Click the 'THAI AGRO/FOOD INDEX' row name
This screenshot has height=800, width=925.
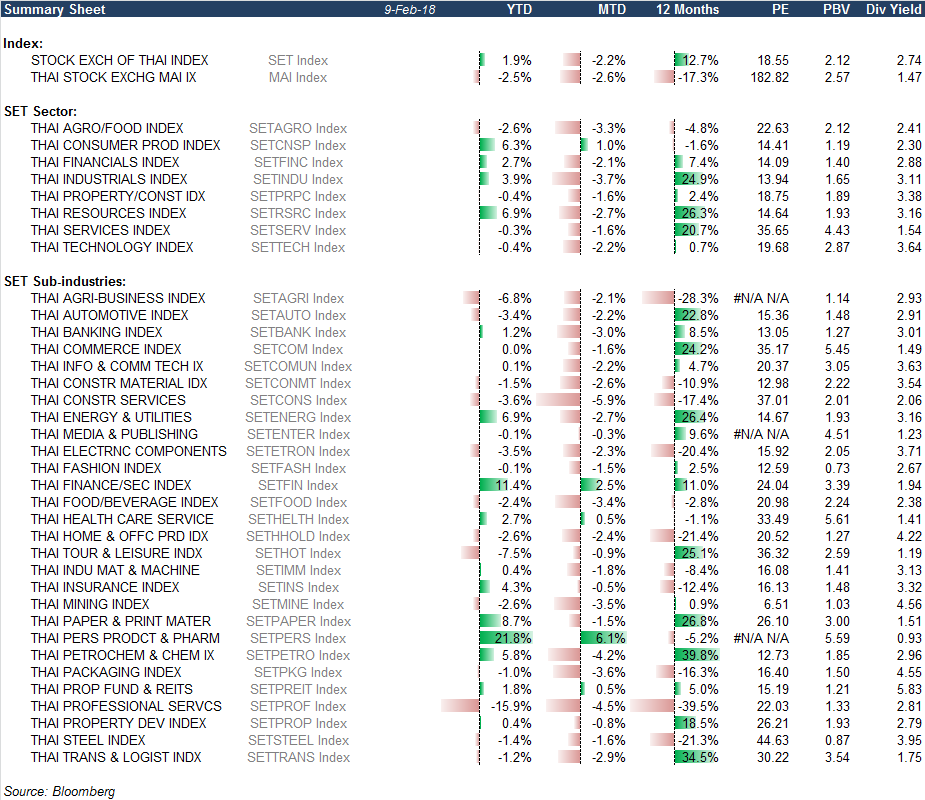tap(107, 129)
